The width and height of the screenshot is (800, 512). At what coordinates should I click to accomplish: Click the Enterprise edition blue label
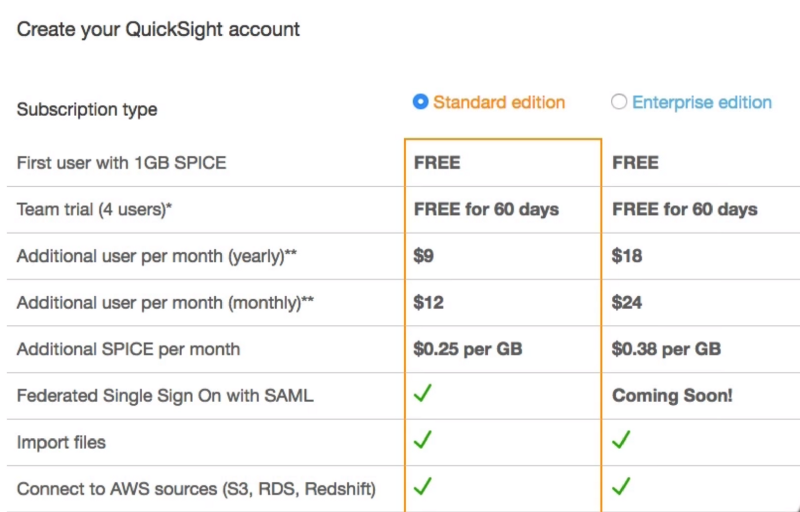click(702, 103)
